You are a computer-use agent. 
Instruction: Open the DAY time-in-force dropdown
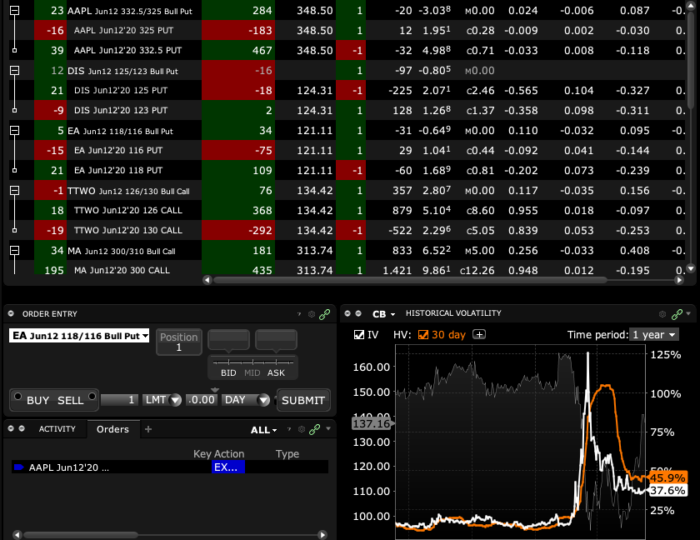tap(247, 400)
